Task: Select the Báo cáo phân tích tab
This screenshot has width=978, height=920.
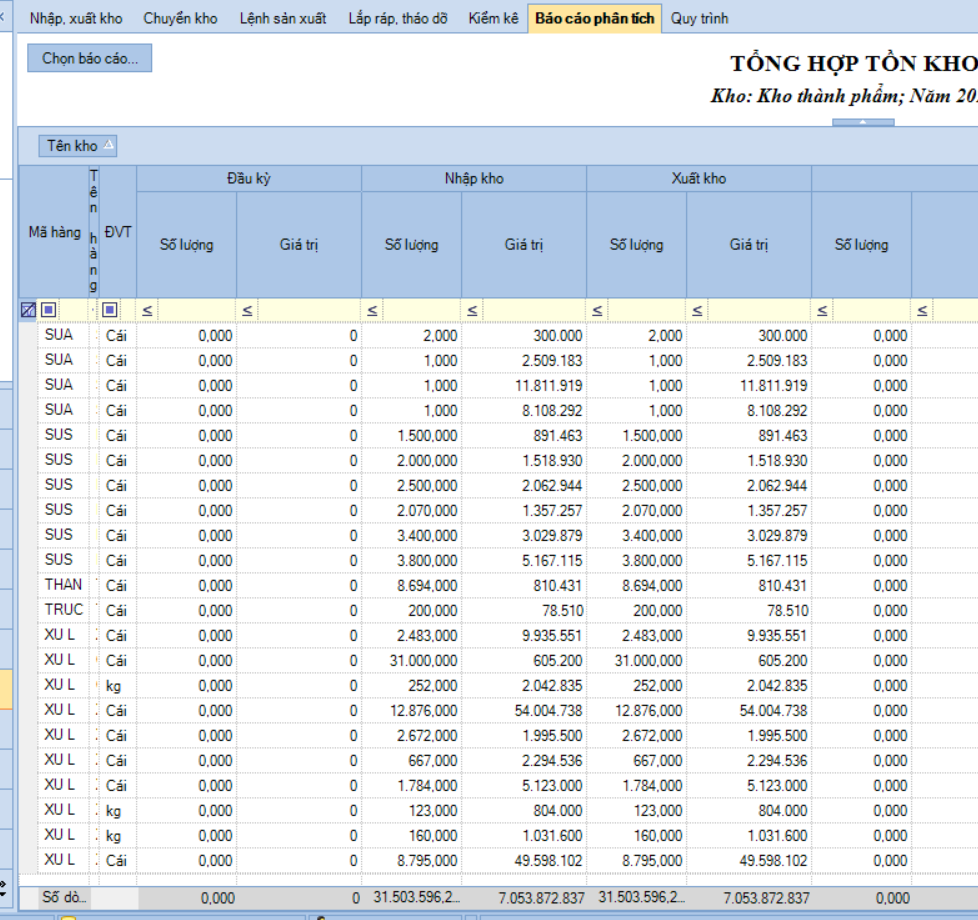Action: coord(594,18)
